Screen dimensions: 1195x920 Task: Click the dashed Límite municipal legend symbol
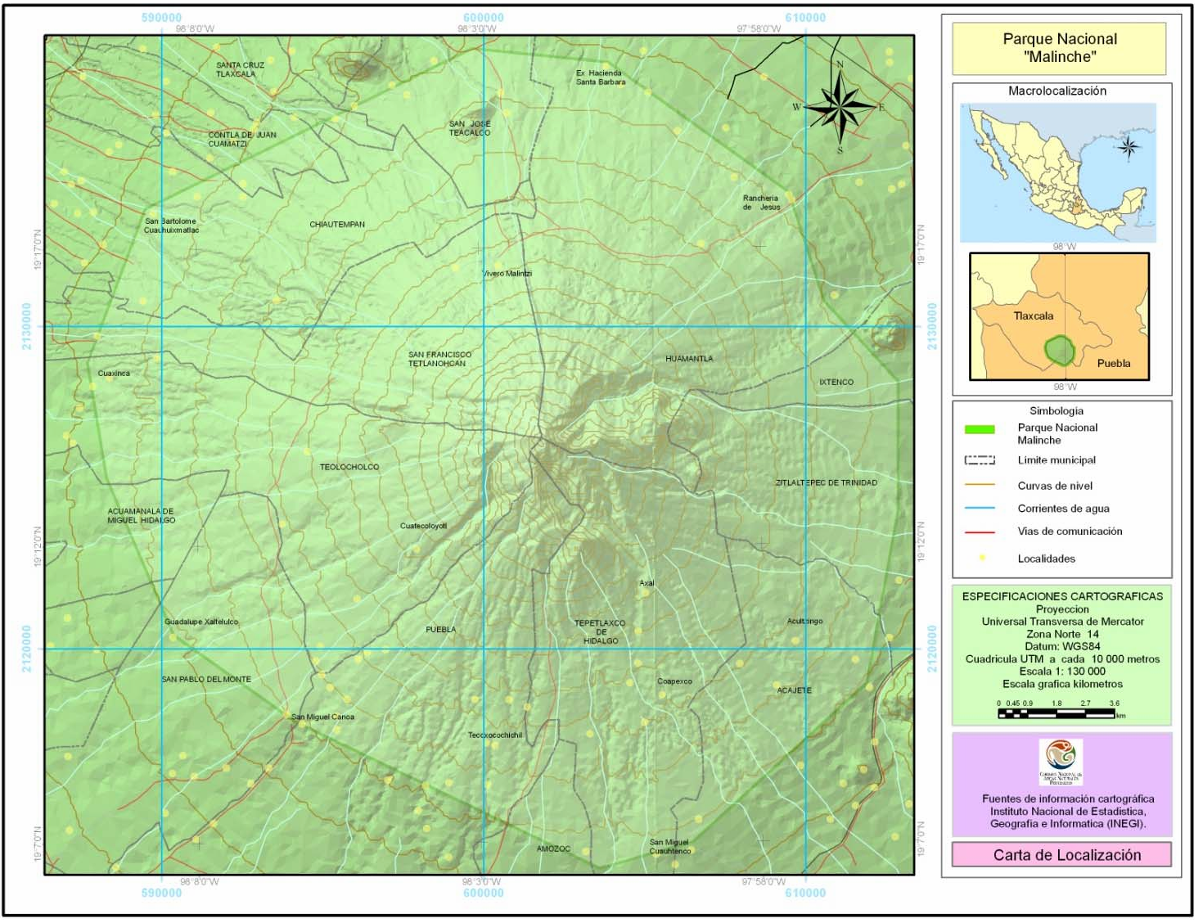[982, 460]
